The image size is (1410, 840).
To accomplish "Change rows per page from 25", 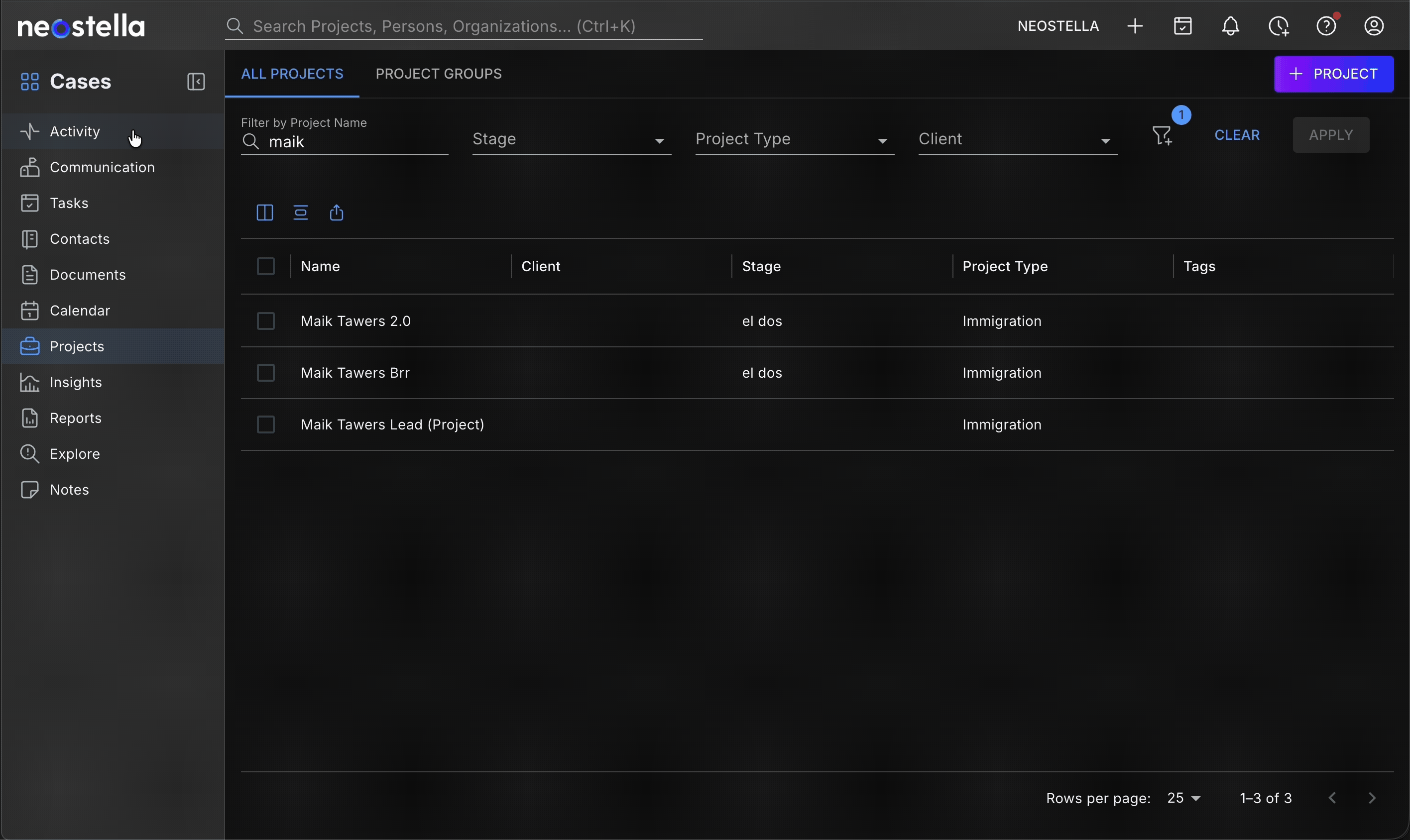I will tap(1184, 798).
